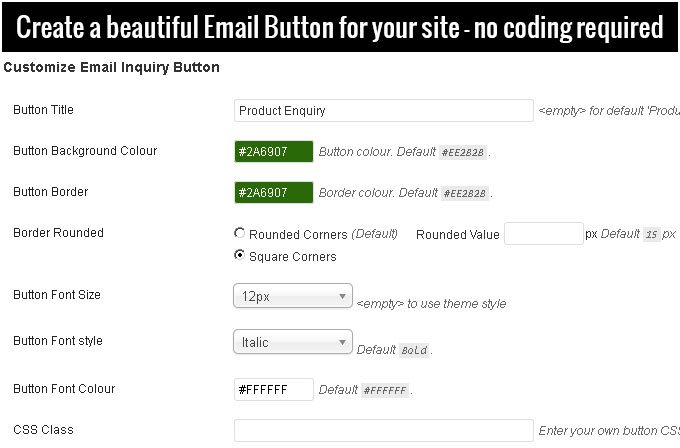Click the Rounded Value px input box

click(x=544, y=234)
